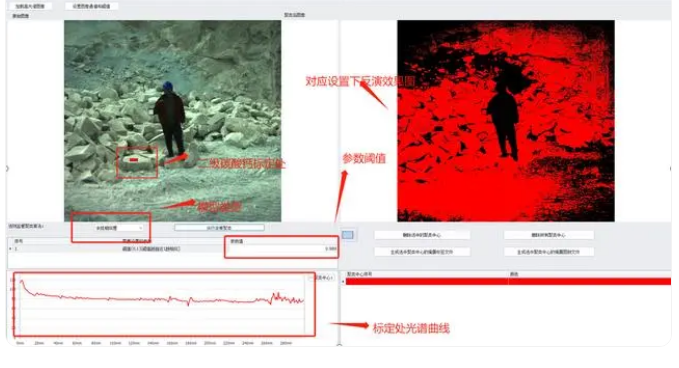Click the small blue rectangle icon beside the buttons
Image resolution: width=679 pixels, height=368 pixels.
[348, 235]
